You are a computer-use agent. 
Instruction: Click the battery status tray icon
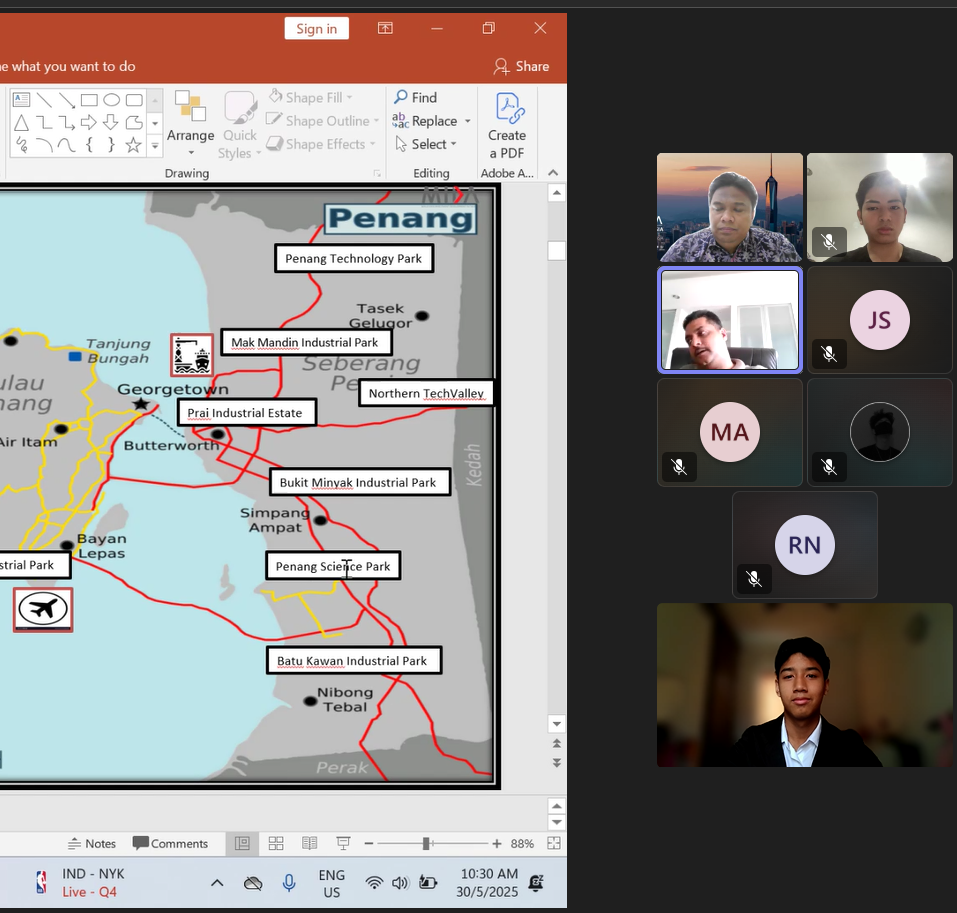point(428,883)
